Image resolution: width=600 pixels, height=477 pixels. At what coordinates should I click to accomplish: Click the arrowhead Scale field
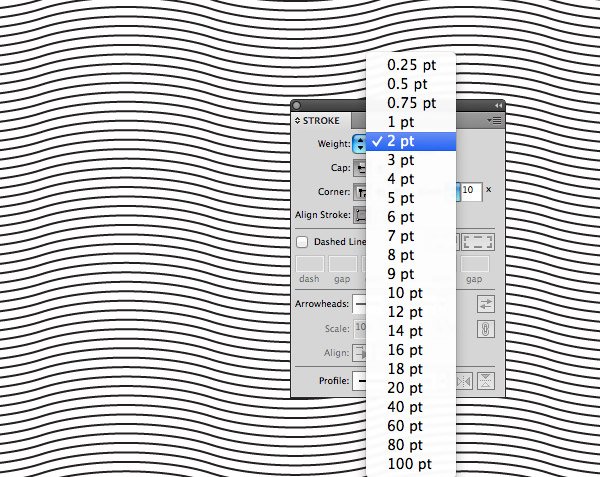pyautogui.click(x=360, y=329)
